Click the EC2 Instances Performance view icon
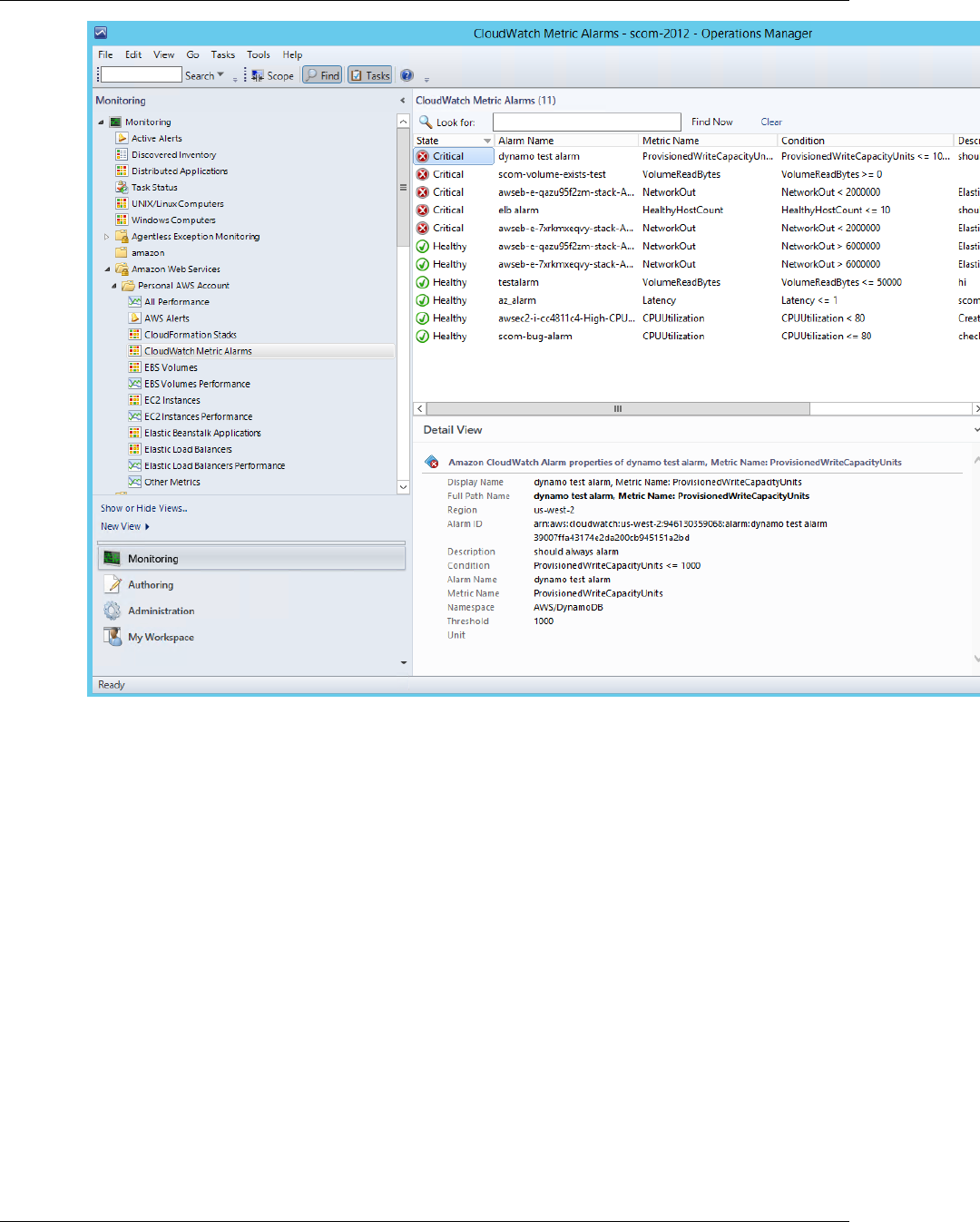The image size is (980, 1222). [x=134, y=416]
